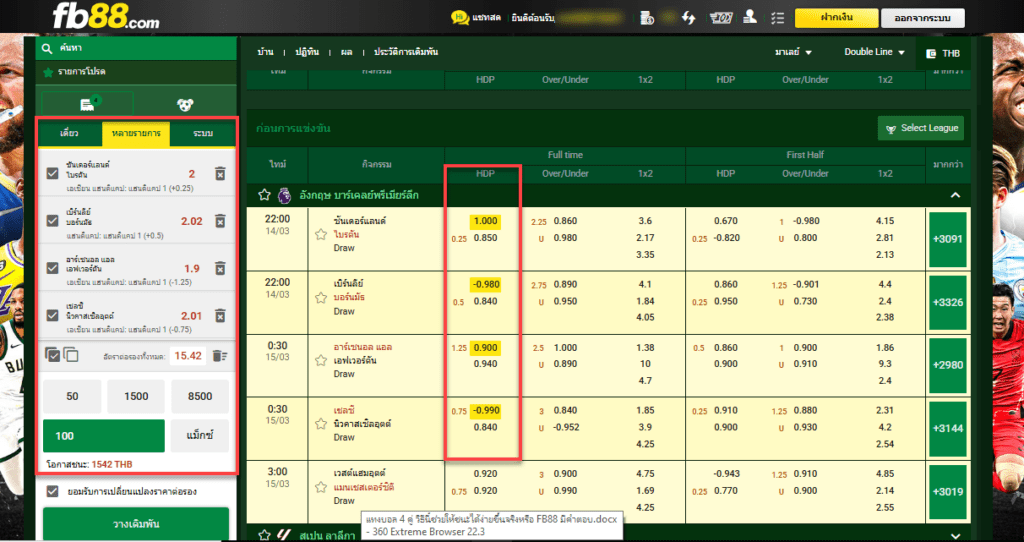Open the มาเลย์ odds type dropdown
This screenshot has height=542, width=1024.
pos(793,52)
